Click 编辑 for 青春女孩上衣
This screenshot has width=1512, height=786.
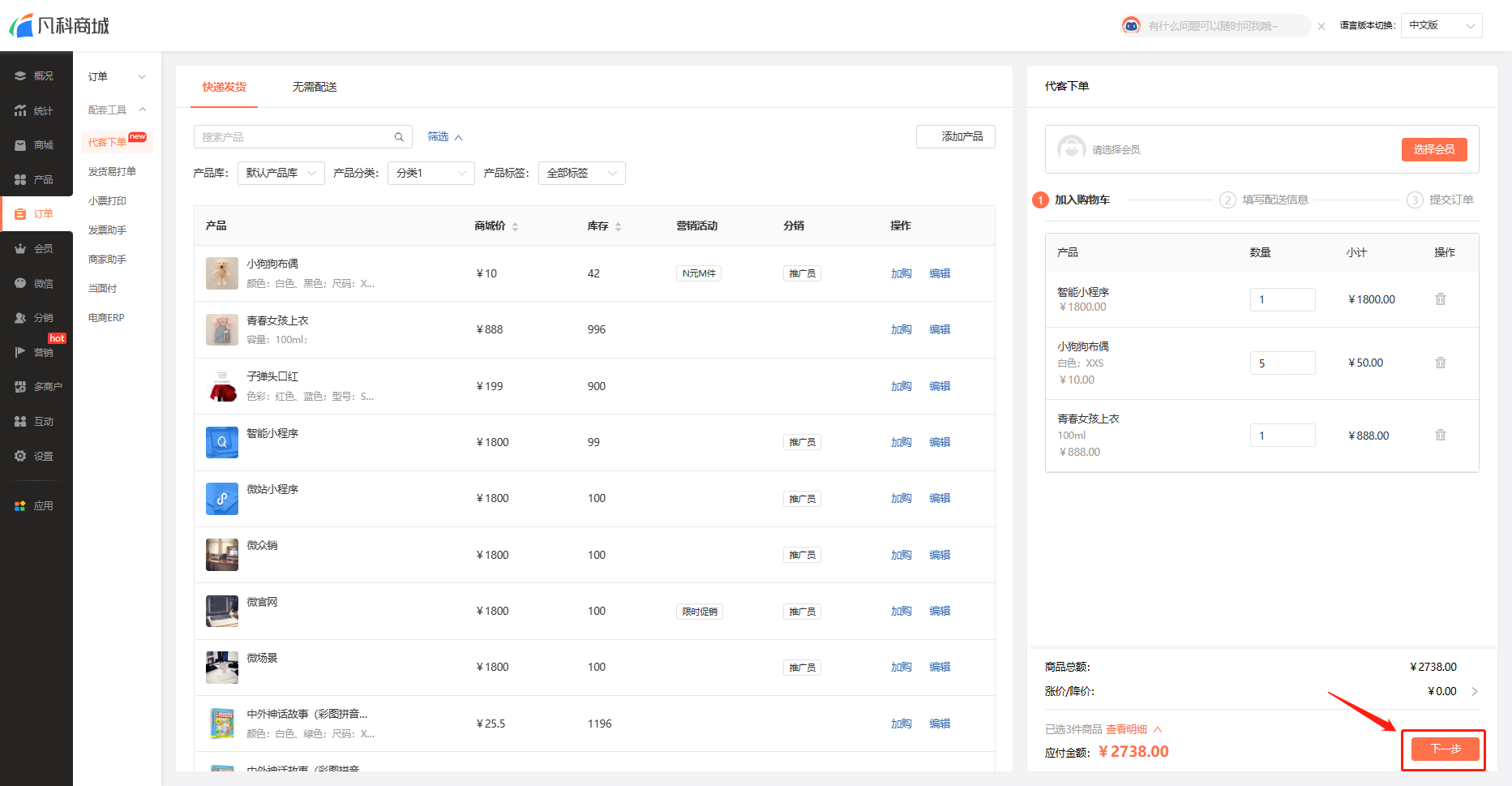[x=940, y=329]
